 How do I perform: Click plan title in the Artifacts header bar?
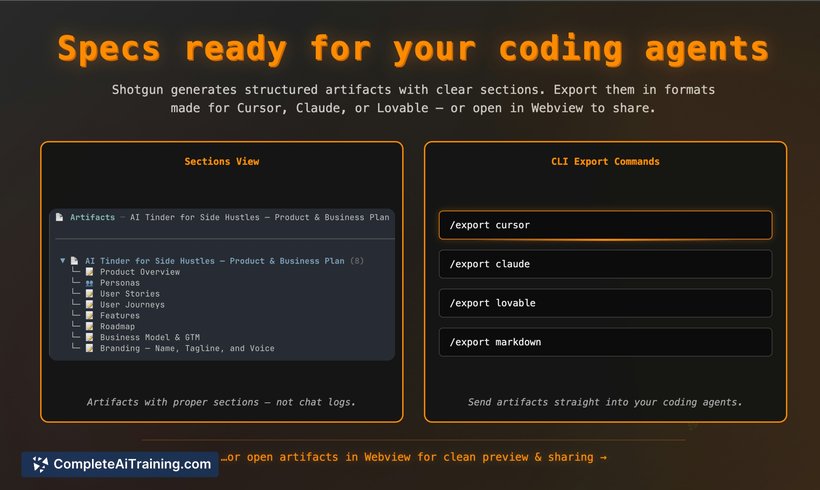click(260, 217)
